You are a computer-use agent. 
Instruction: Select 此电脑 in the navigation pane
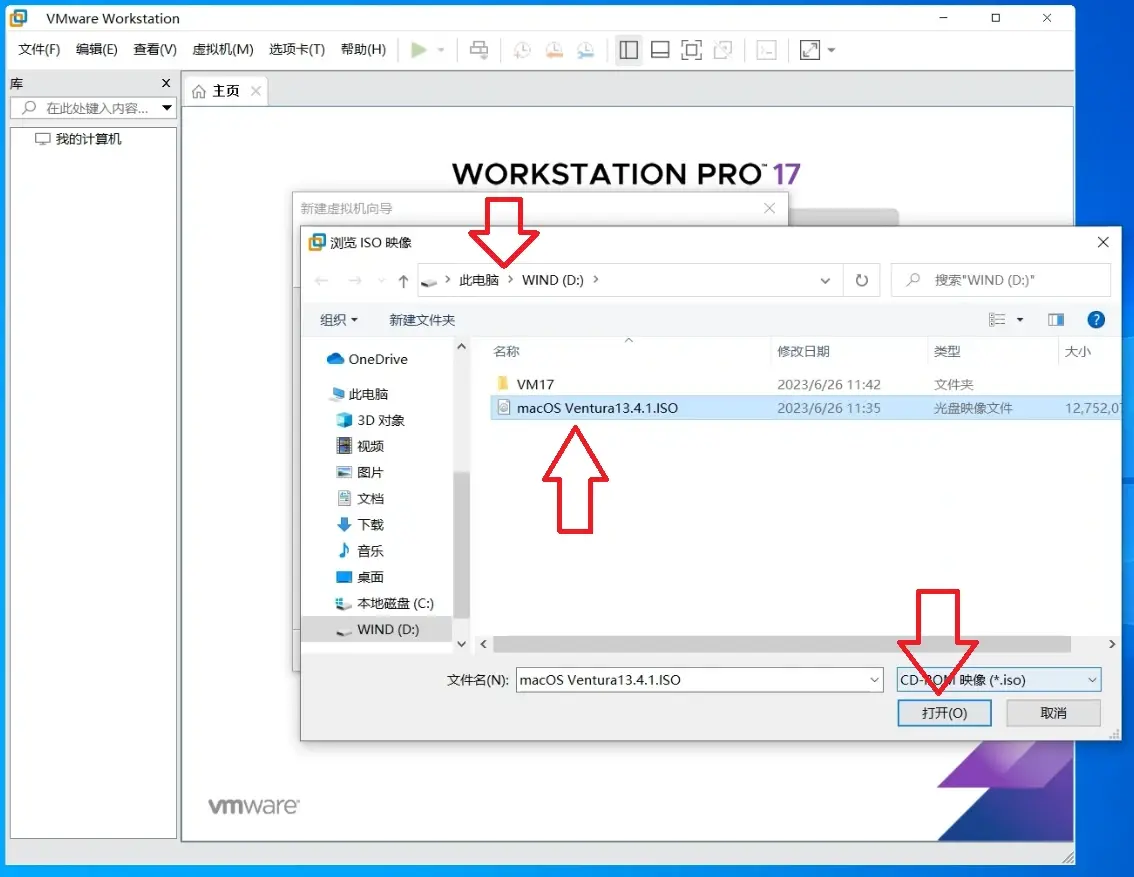click(x=359, y=394)
